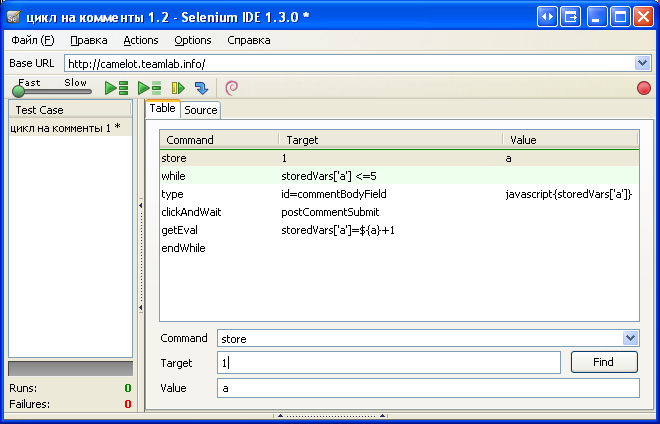Click the double-arrow title bar button

[x=547, y=17]
